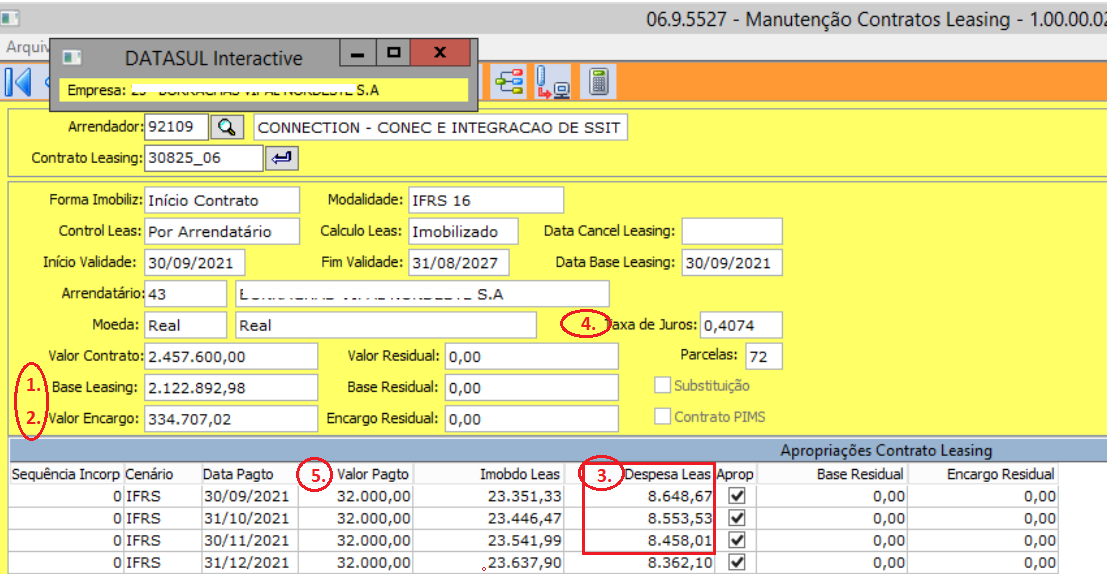1107x574 pixels.
Task: Close the DATASUL Interactive window
Action: coord(440,53)
